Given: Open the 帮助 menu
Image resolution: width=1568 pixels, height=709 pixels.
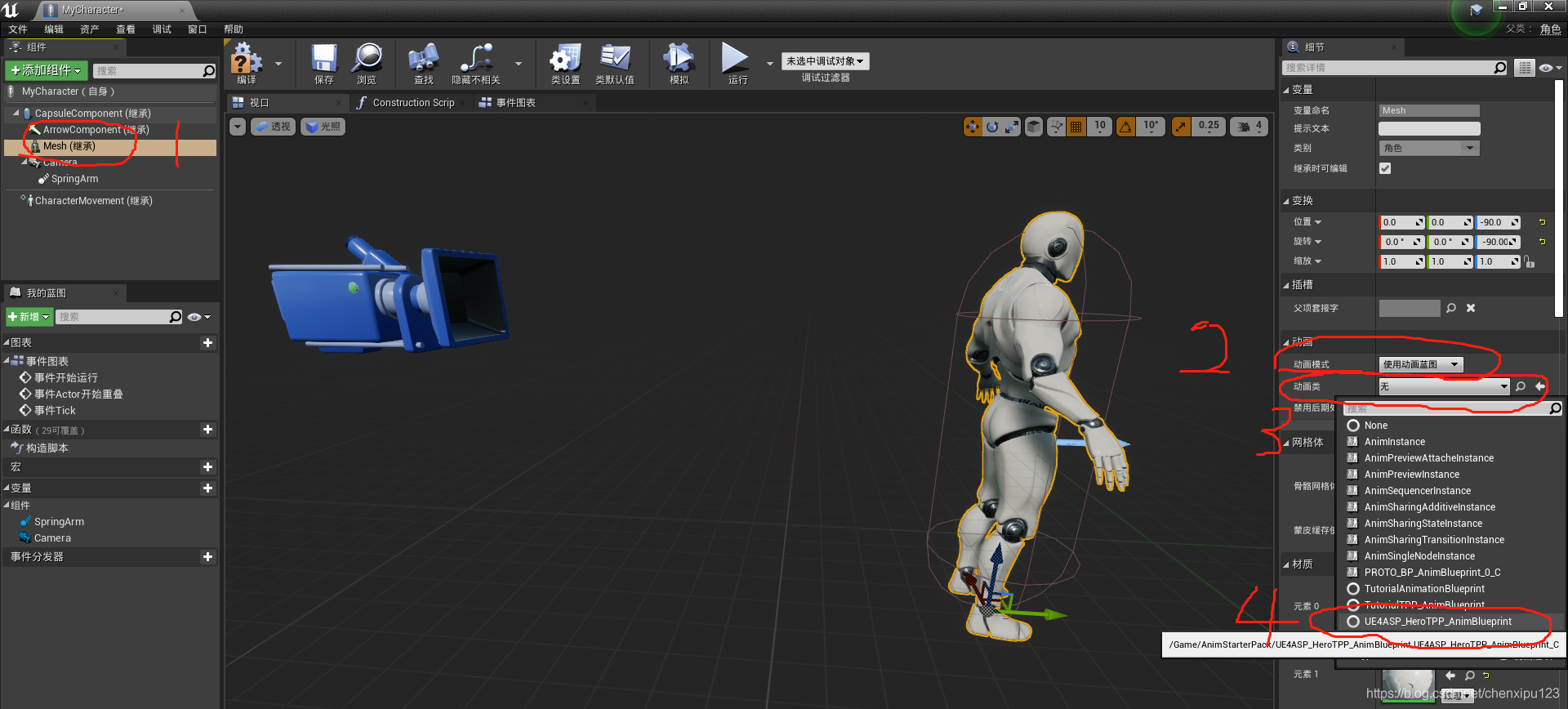Looking at the screenshot, I should tap(234, 29).
